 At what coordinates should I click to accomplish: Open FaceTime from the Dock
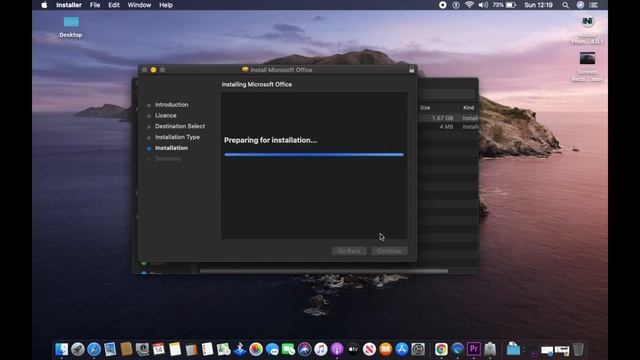coord(288,349)
